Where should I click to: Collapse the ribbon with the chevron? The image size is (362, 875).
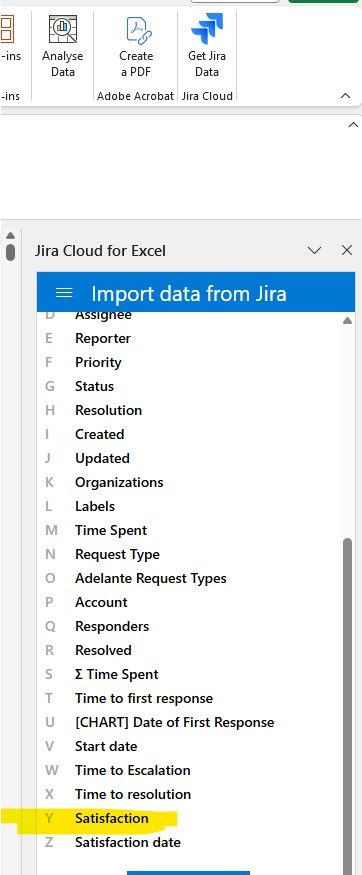click(x=345, y=96)
